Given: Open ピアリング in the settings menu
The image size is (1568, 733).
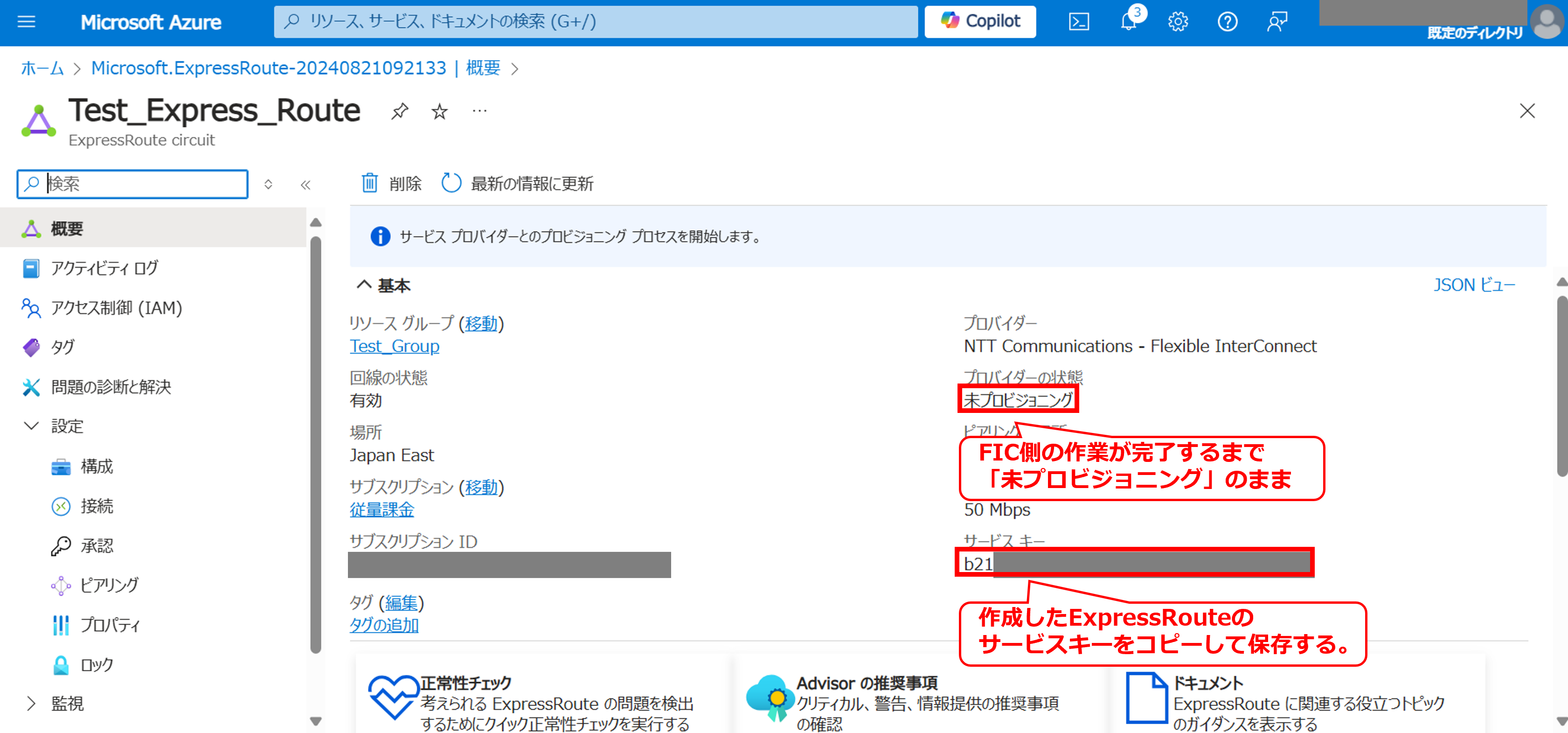Looking at the screenshot, I should (x=110, y=585).
